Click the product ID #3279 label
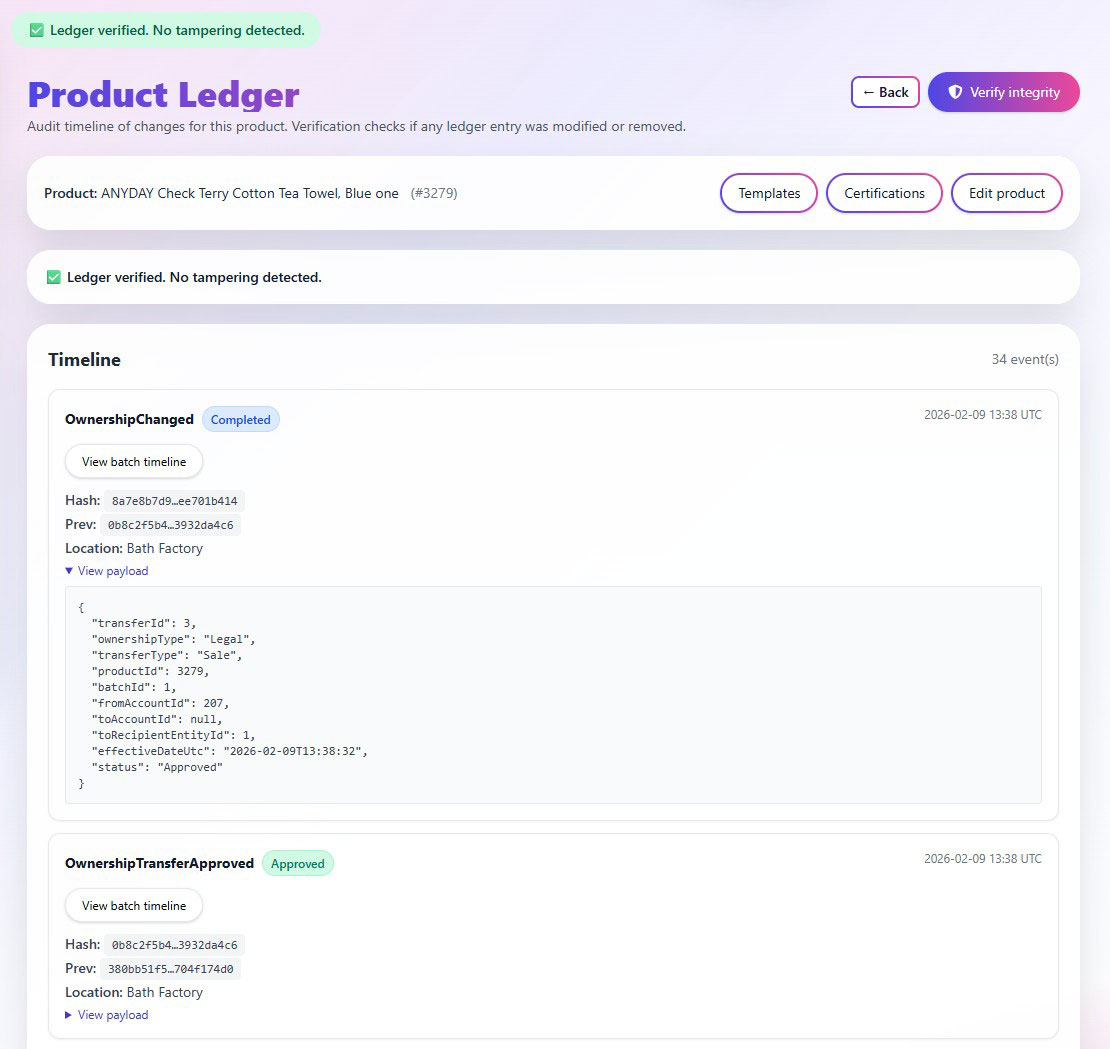The height and width of the screenshot is (1049, 1110). pyautogui.click(x=434, y=193)
